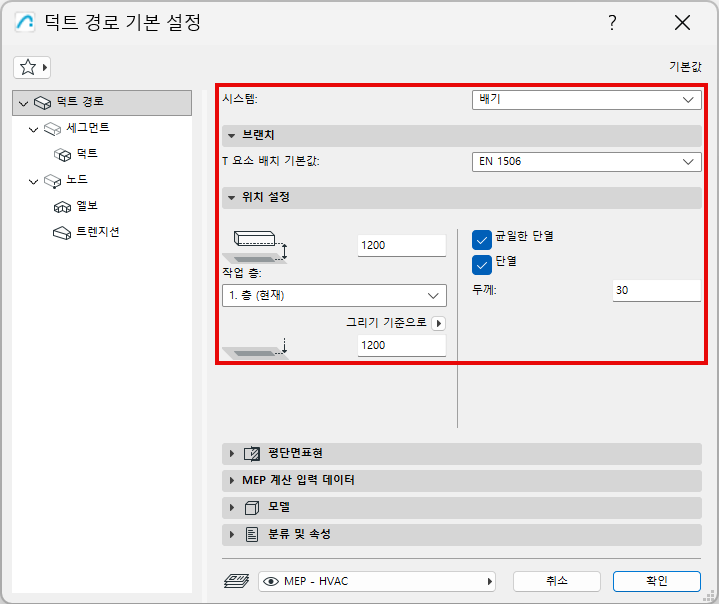
Task: Select the 엘보 tree item
Action: tap(87, 206)
